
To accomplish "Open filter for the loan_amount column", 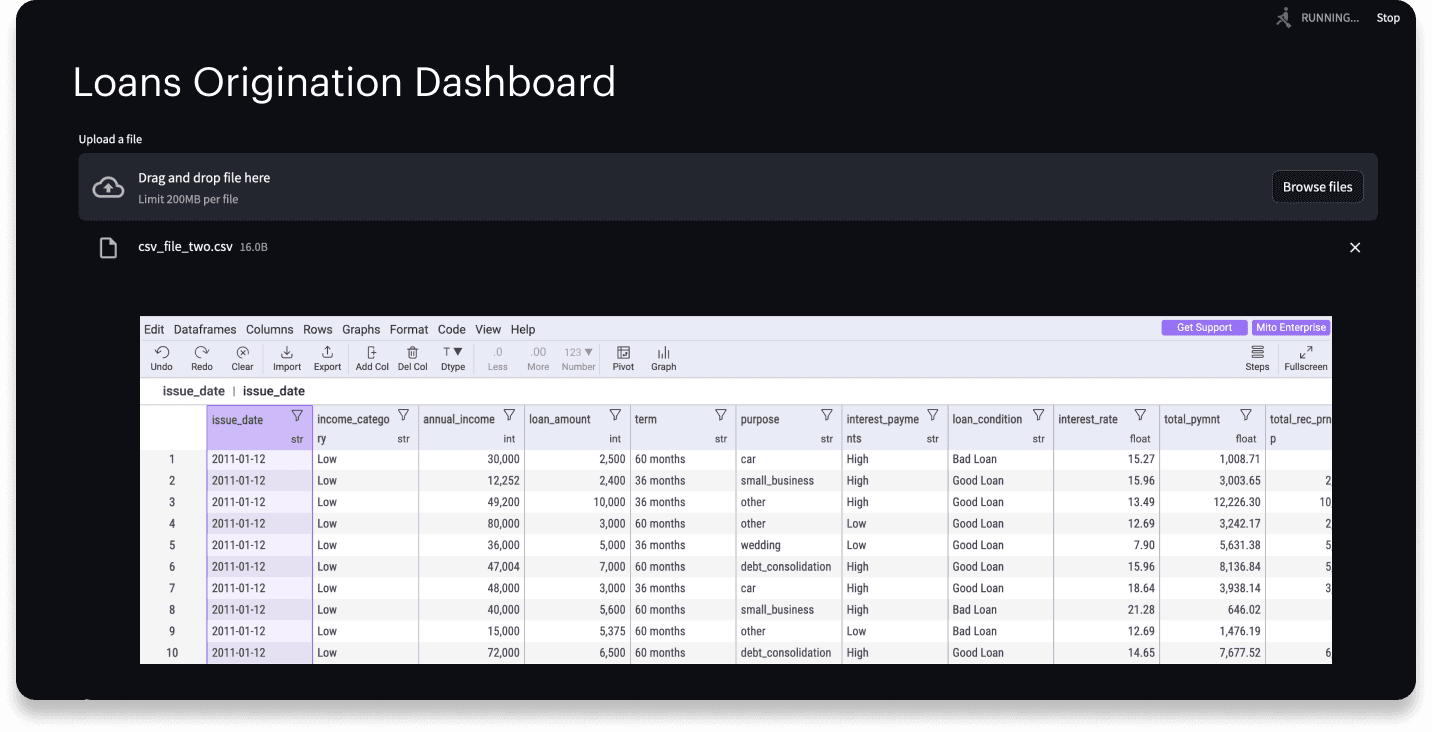I will coord(615,415).
